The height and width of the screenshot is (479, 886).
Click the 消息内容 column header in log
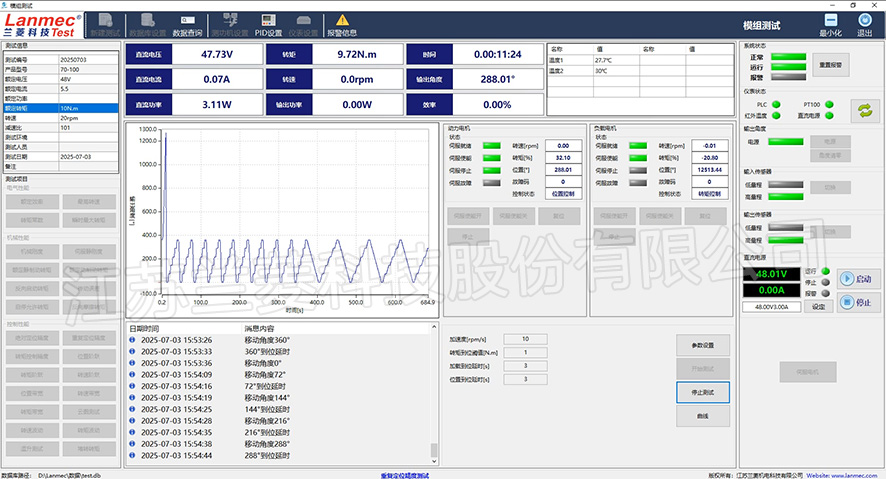(259, 329)
